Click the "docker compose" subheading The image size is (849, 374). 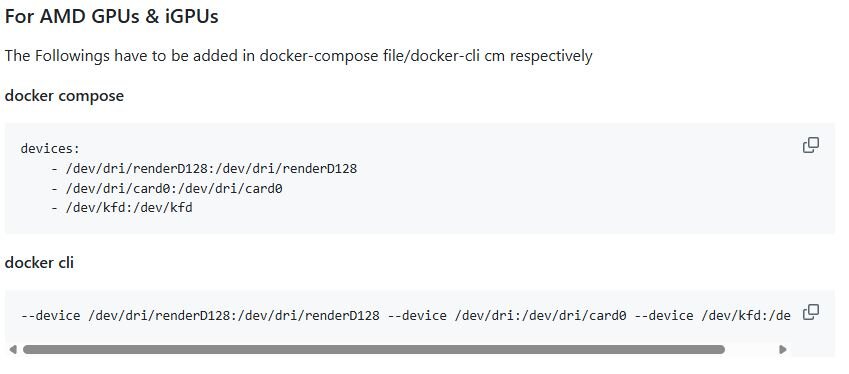64,96
